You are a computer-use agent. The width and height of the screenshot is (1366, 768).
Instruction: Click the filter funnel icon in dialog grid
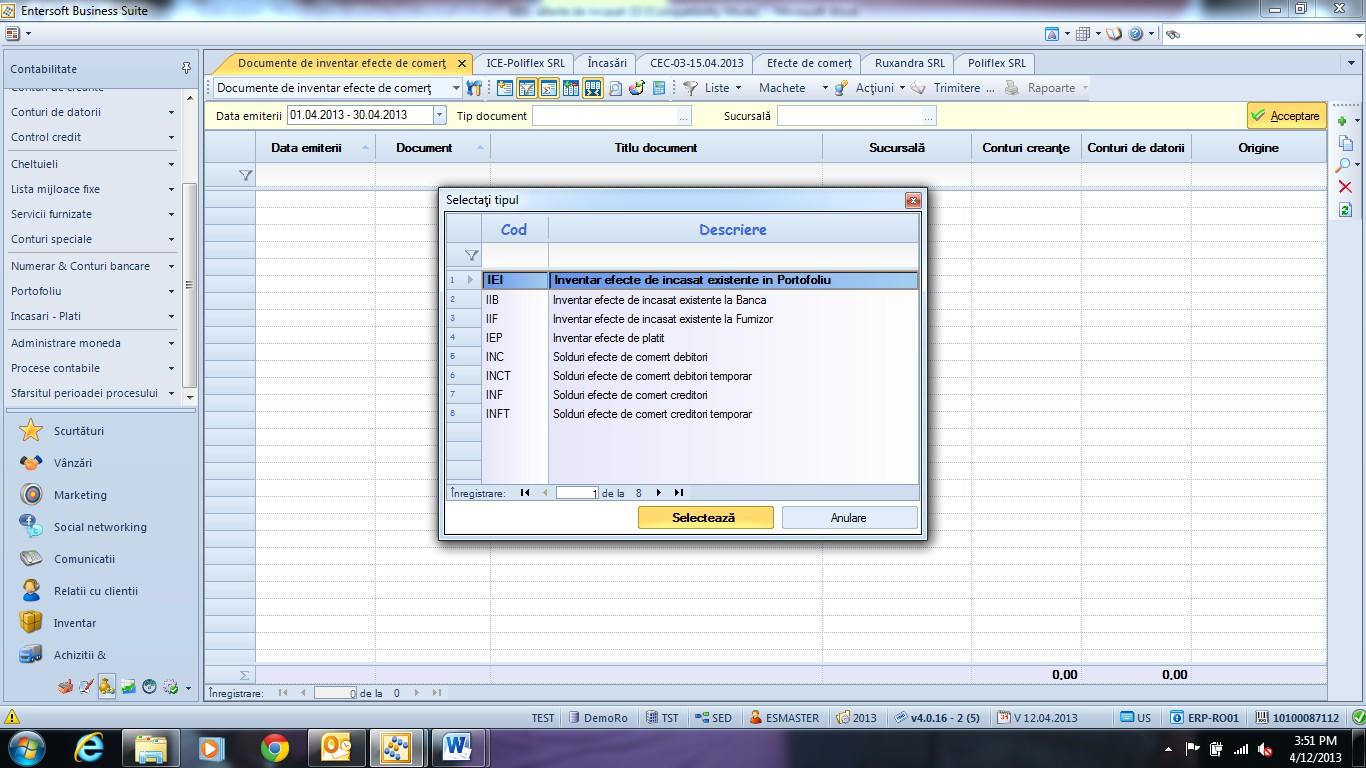tap(471, 255)
